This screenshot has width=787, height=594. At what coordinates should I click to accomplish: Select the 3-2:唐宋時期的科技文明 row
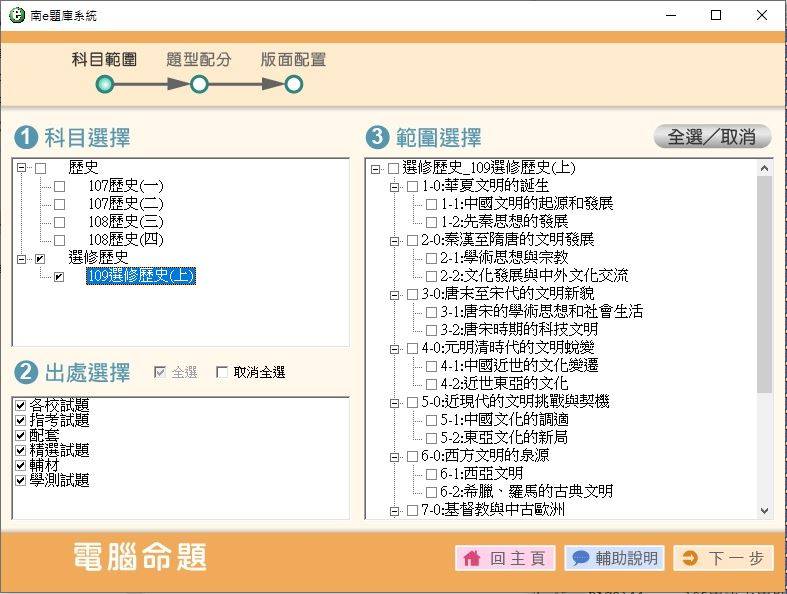pos(519,329)
